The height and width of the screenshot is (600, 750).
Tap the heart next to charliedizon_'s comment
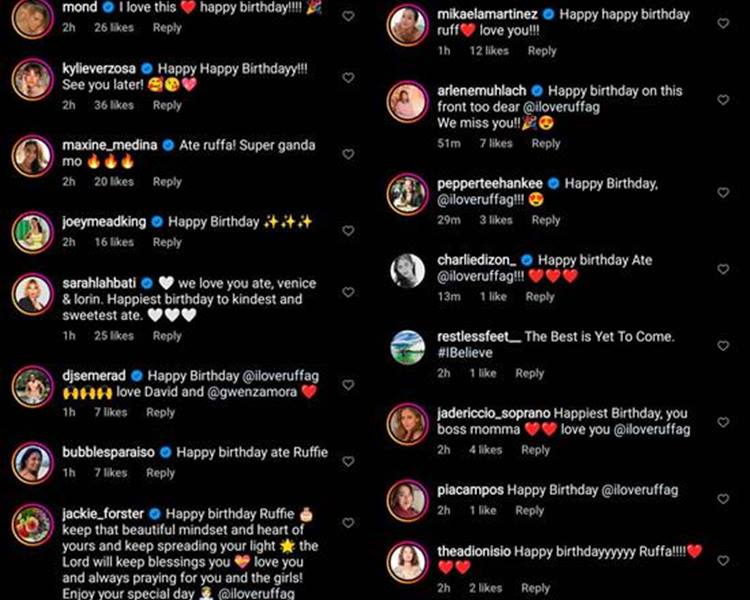tap(723, 269)
